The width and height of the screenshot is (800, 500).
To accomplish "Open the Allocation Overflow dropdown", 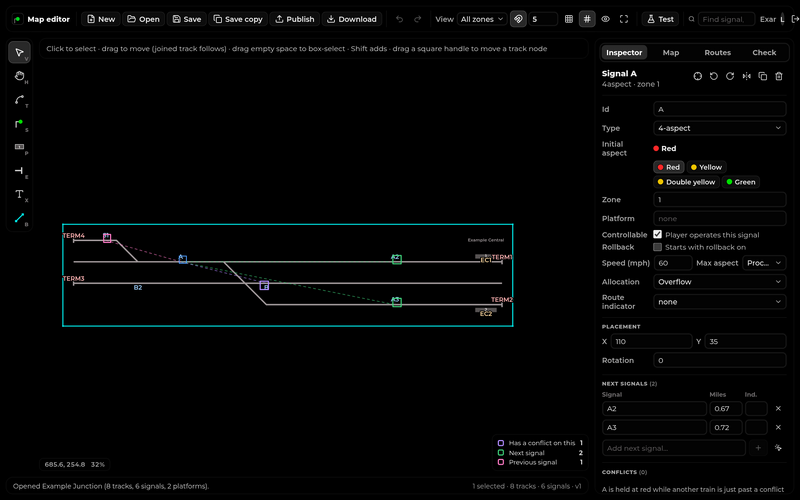I will 719,282.
